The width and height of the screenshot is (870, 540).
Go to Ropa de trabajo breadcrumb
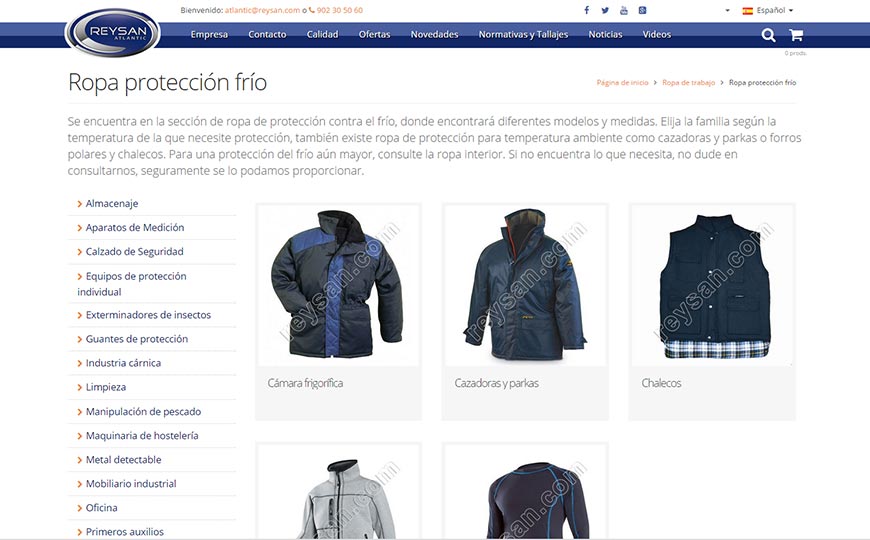689,82
